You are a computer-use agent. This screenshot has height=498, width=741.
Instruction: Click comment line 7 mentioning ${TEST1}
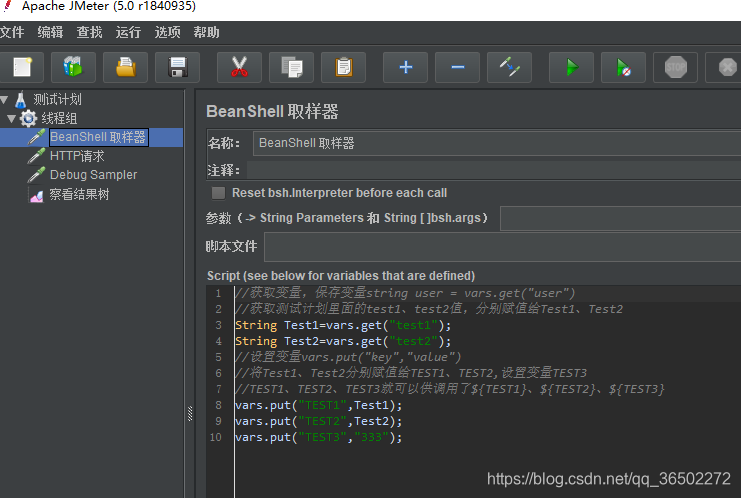(x=450, y=389)
